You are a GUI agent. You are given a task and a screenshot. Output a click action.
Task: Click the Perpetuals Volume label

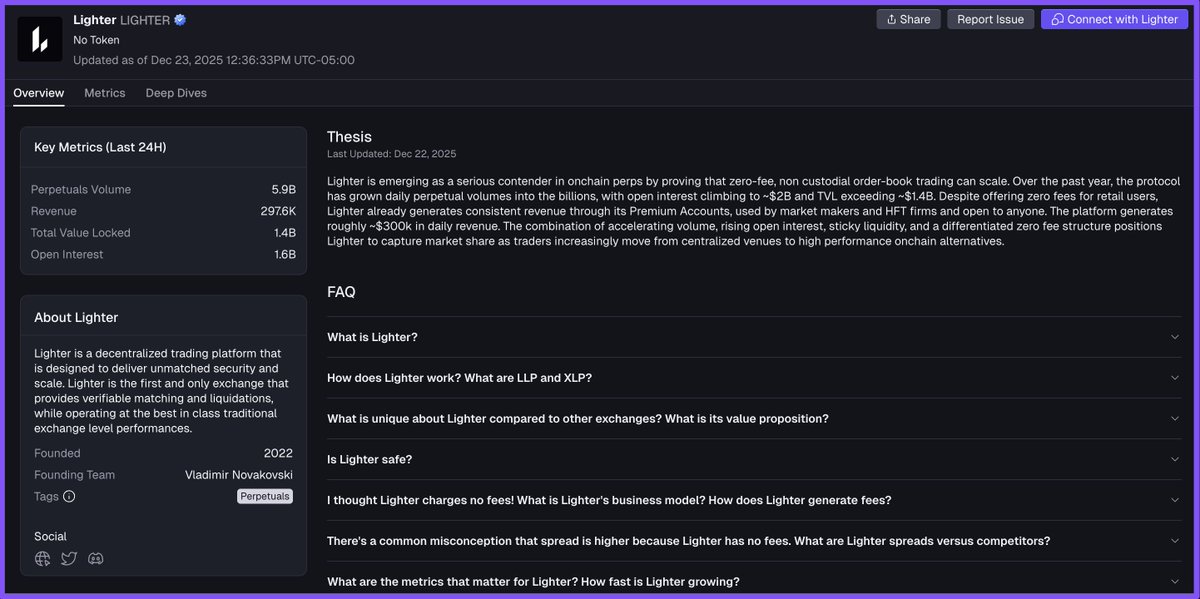pyautogui.click(x=81, y=190)
